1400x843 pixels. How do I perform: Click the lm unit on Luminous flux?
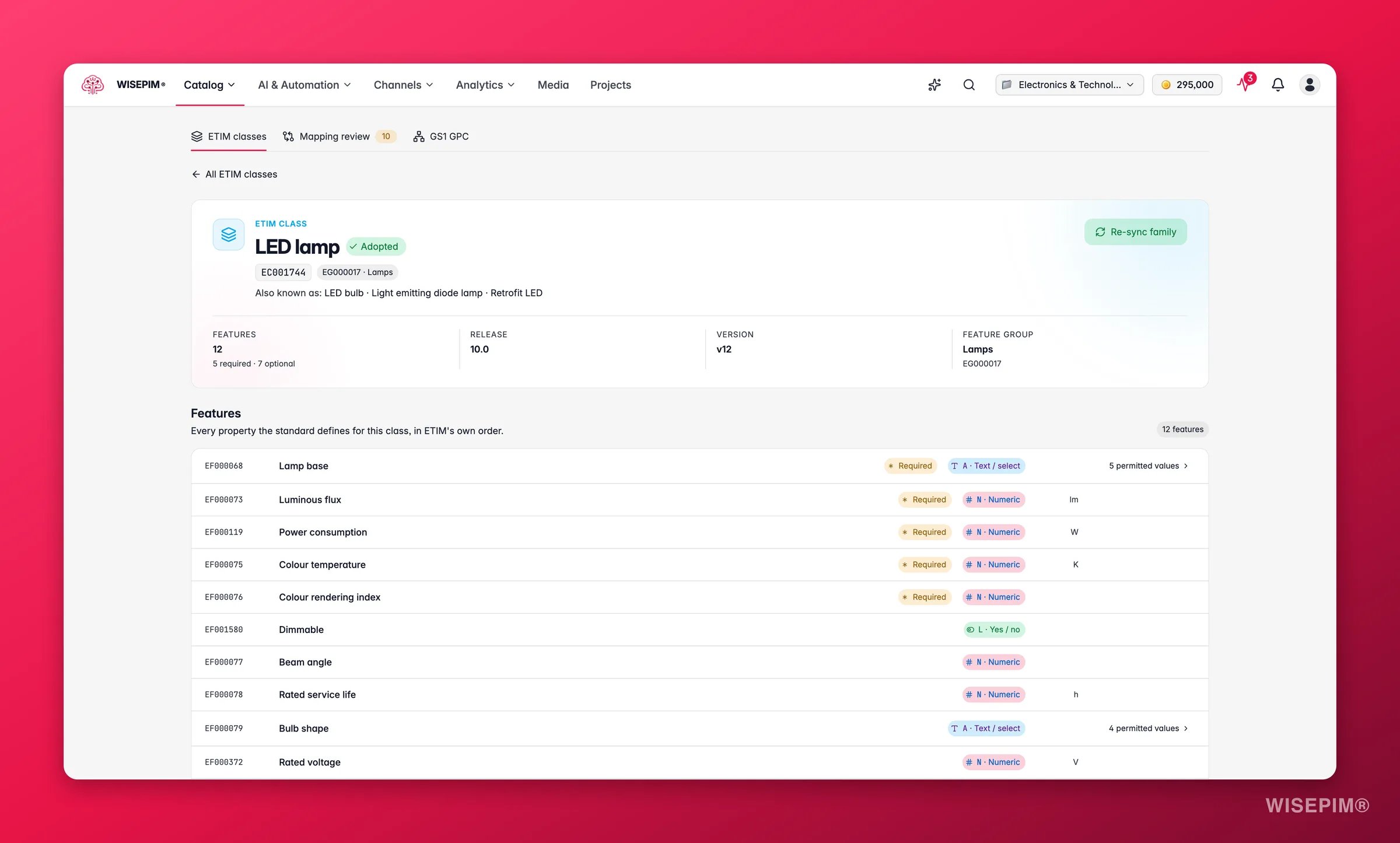pos(1074,499)
